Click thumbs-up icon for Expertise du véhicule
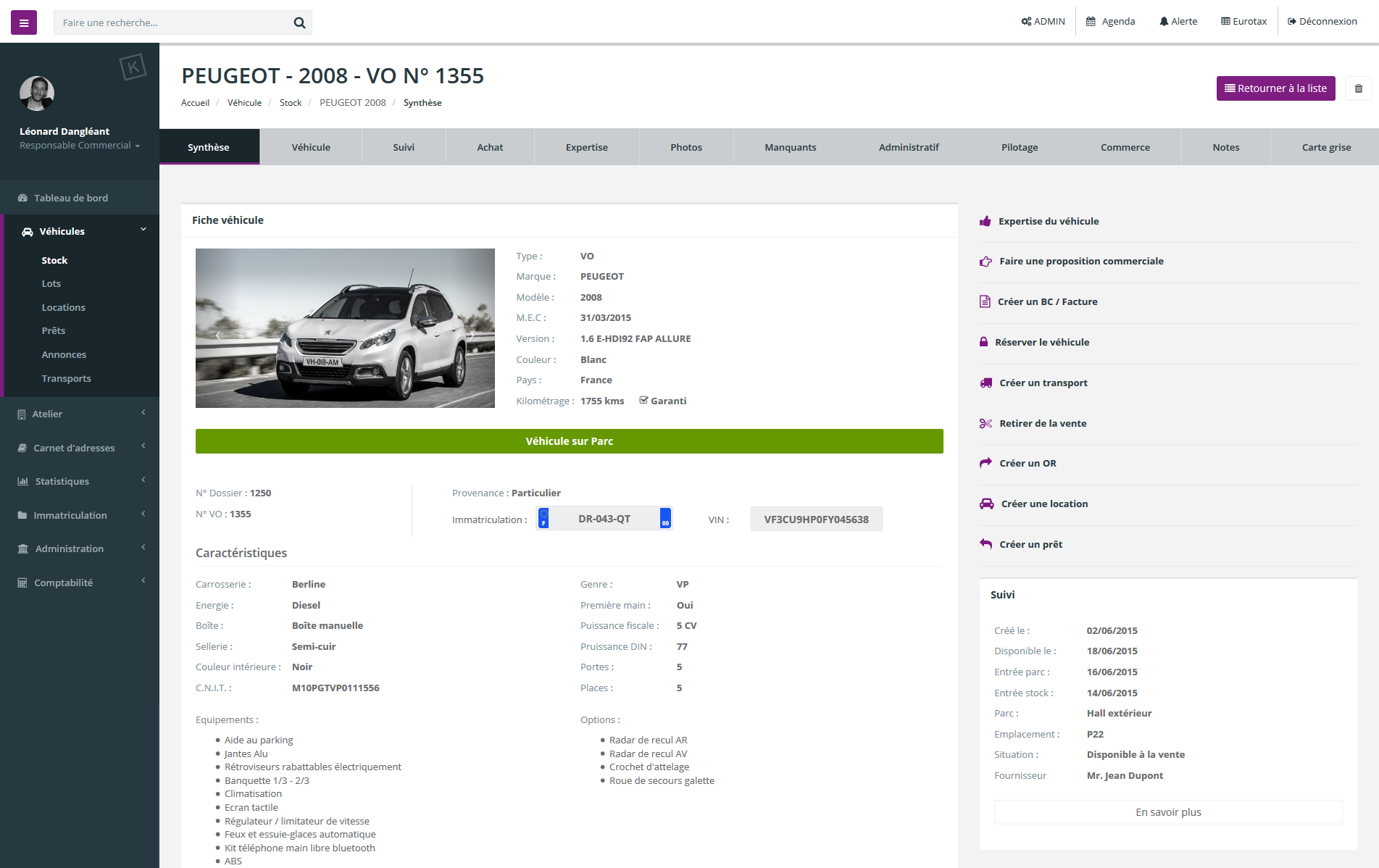 pyautogui.click(x=986, y=221)
